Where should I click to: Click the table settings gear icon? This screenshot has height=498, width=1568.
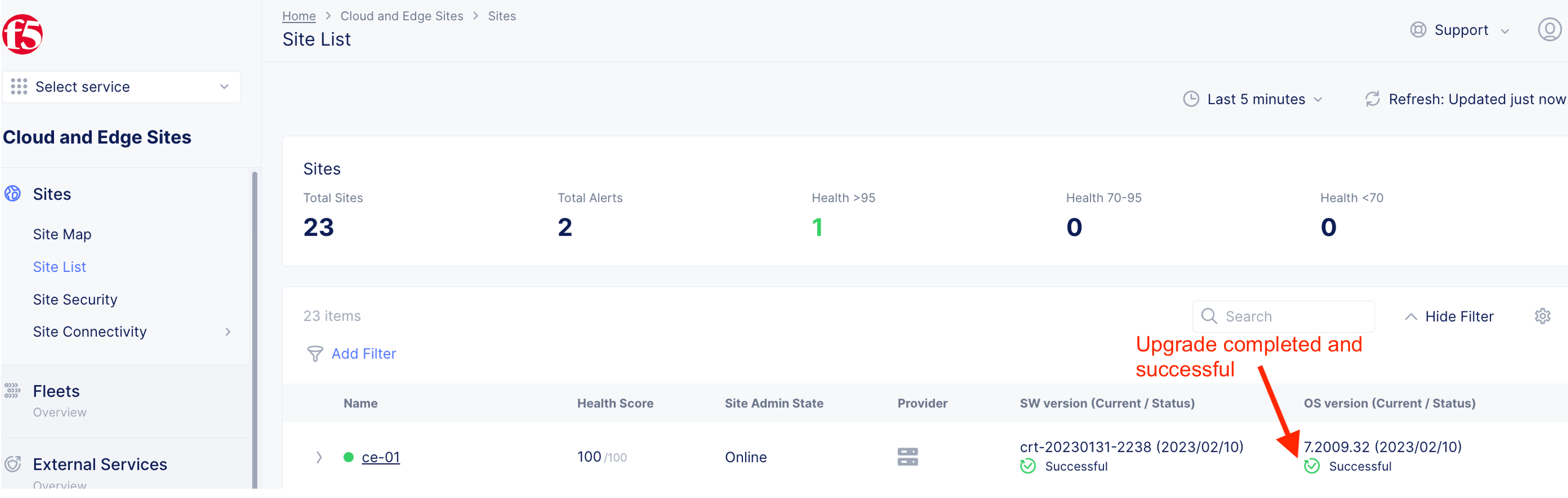[x=1543, y=316]
